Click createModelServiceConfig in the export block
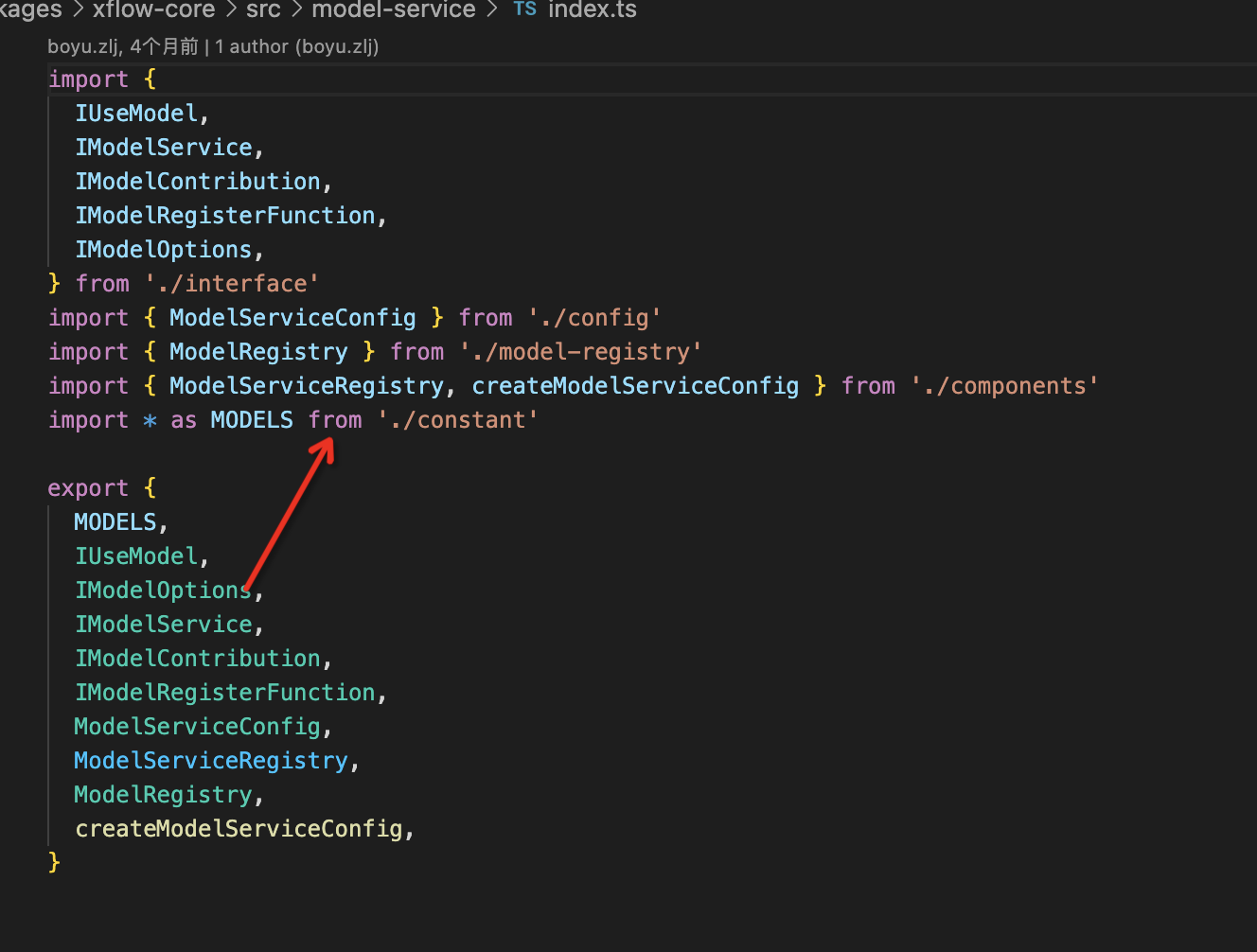 239,829
